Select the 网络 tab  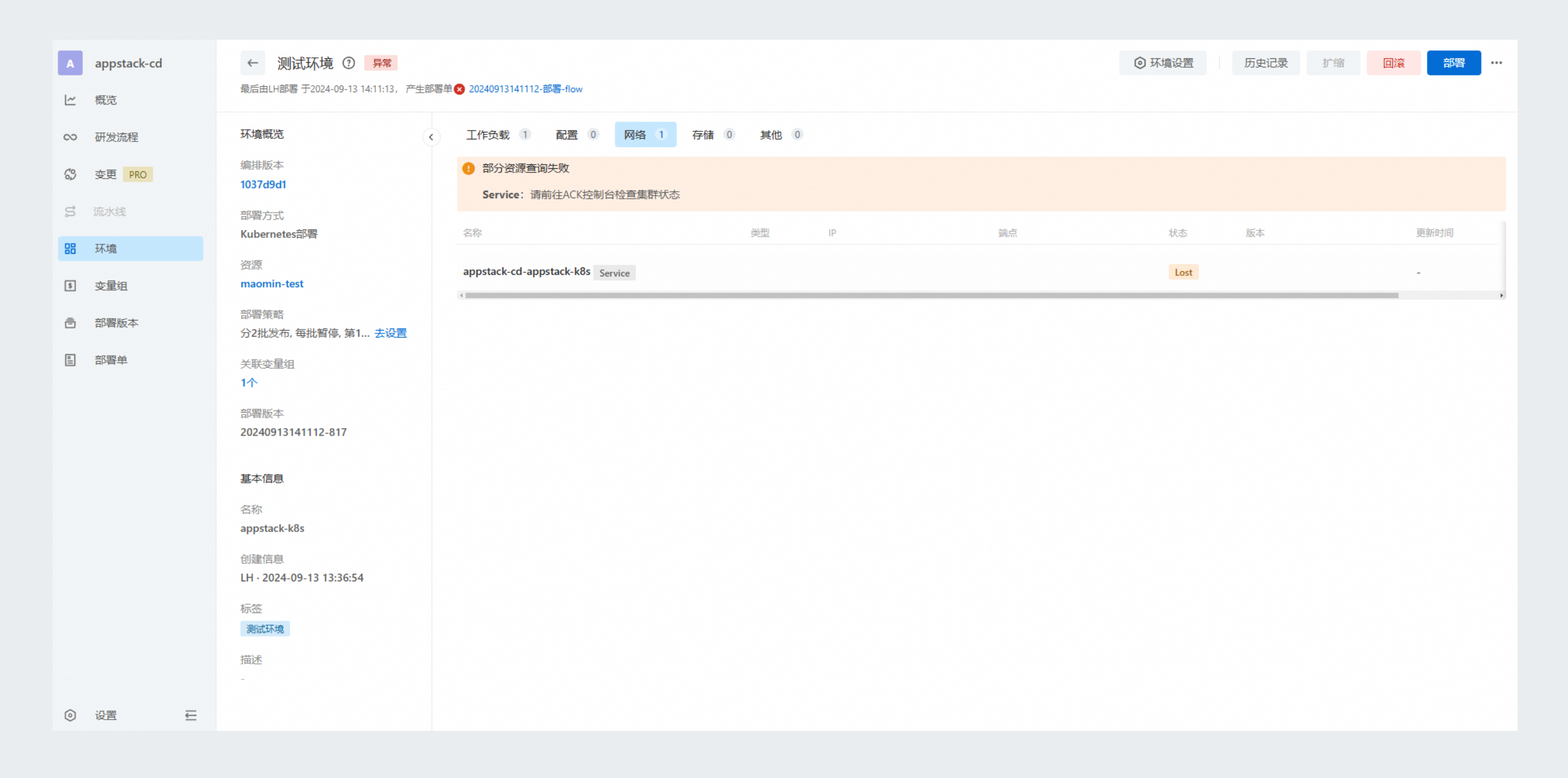coord(645,134)
